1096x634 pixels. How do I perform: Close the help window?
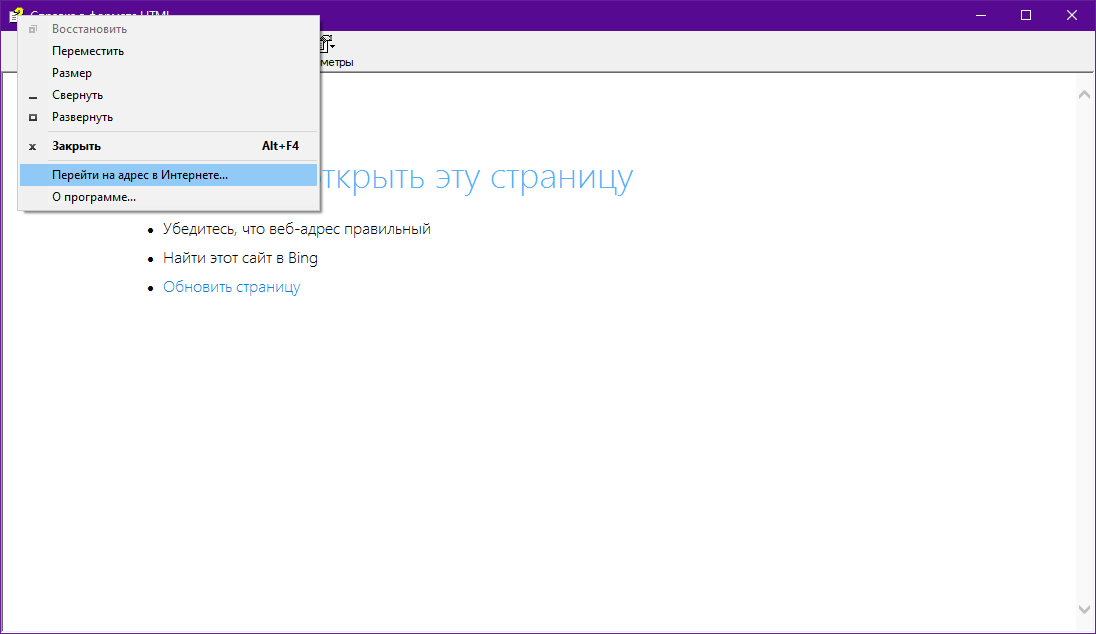1072,15
